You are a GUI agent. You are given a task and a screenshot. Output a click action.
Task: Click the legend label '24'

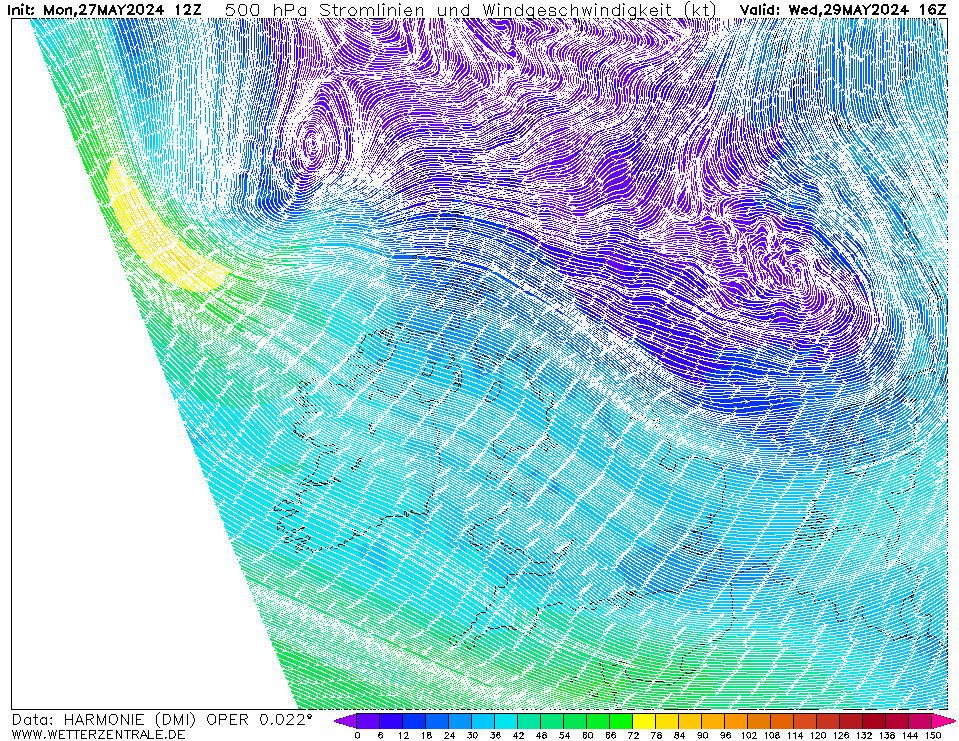click(x=450, y=735)
